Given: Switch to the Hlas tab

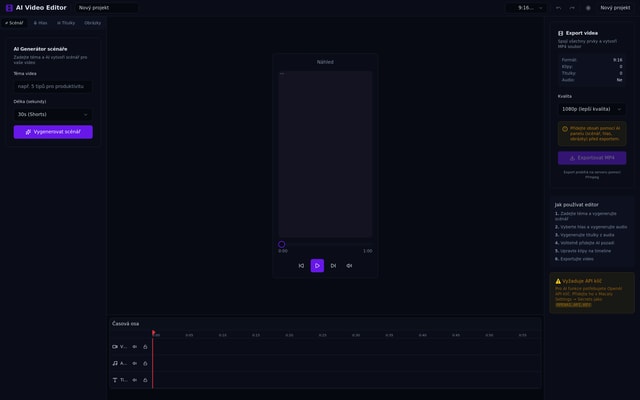Looking at the screenshot, I should 40,23.
